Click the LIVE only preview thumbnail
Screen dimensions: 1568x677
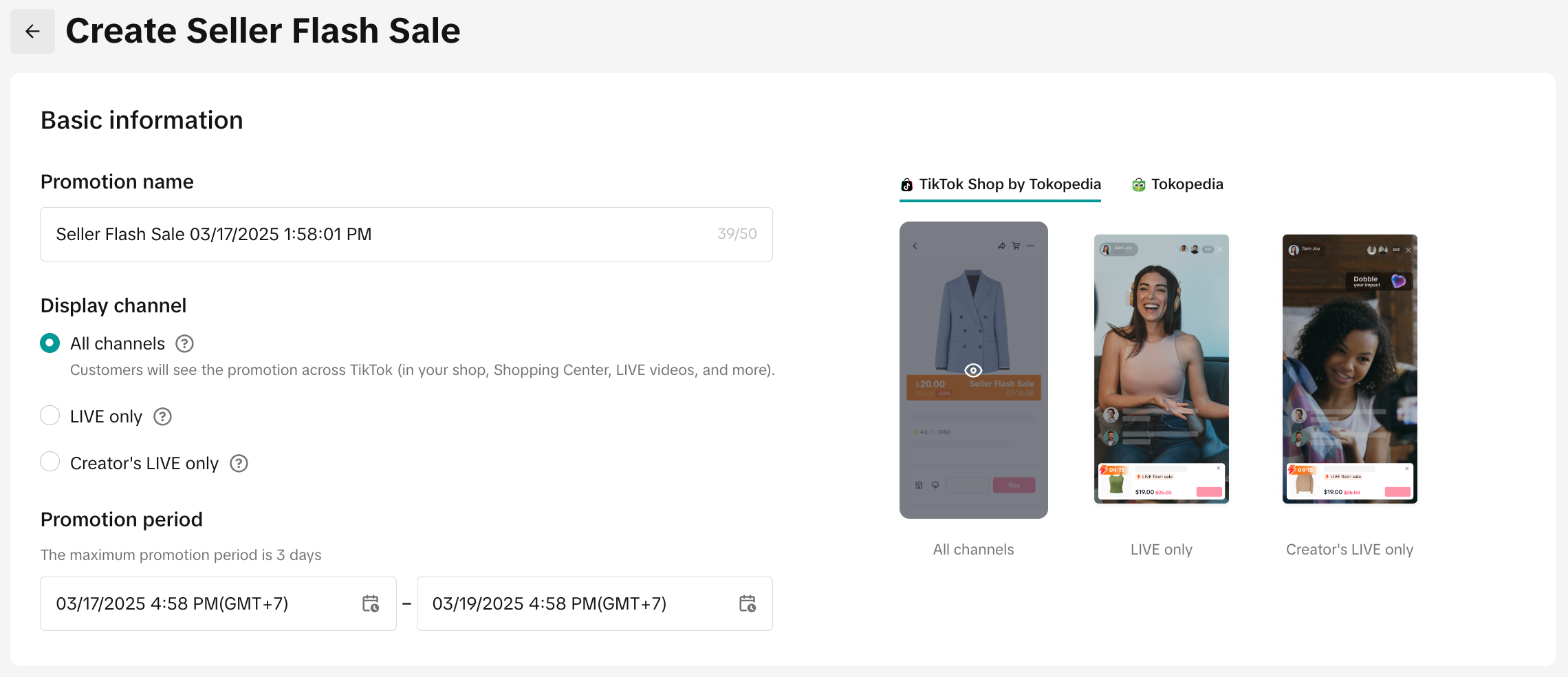1161,369
